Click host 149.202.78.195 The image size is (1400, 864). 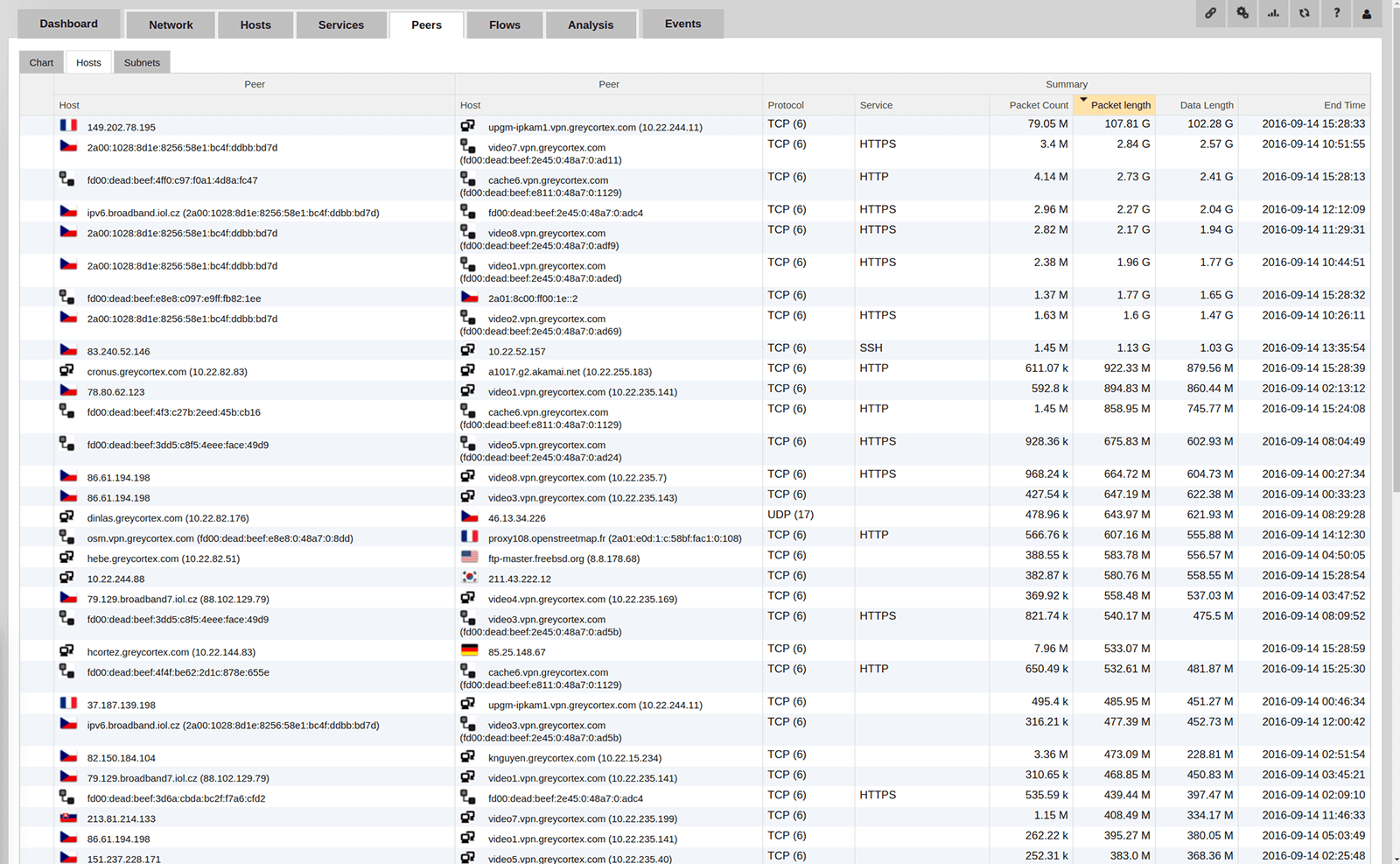click(122, 127)
